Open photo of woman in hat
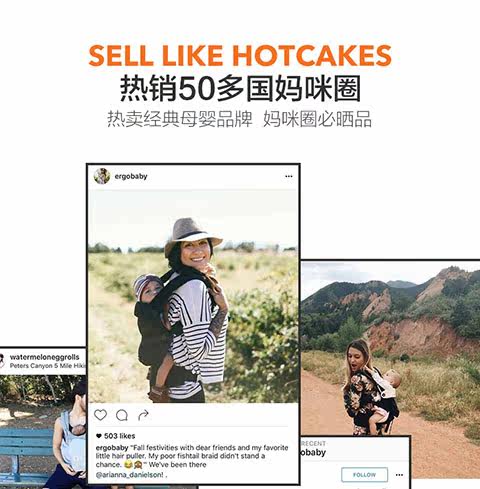This screenshot has width=480, height=489. [193, 296]
